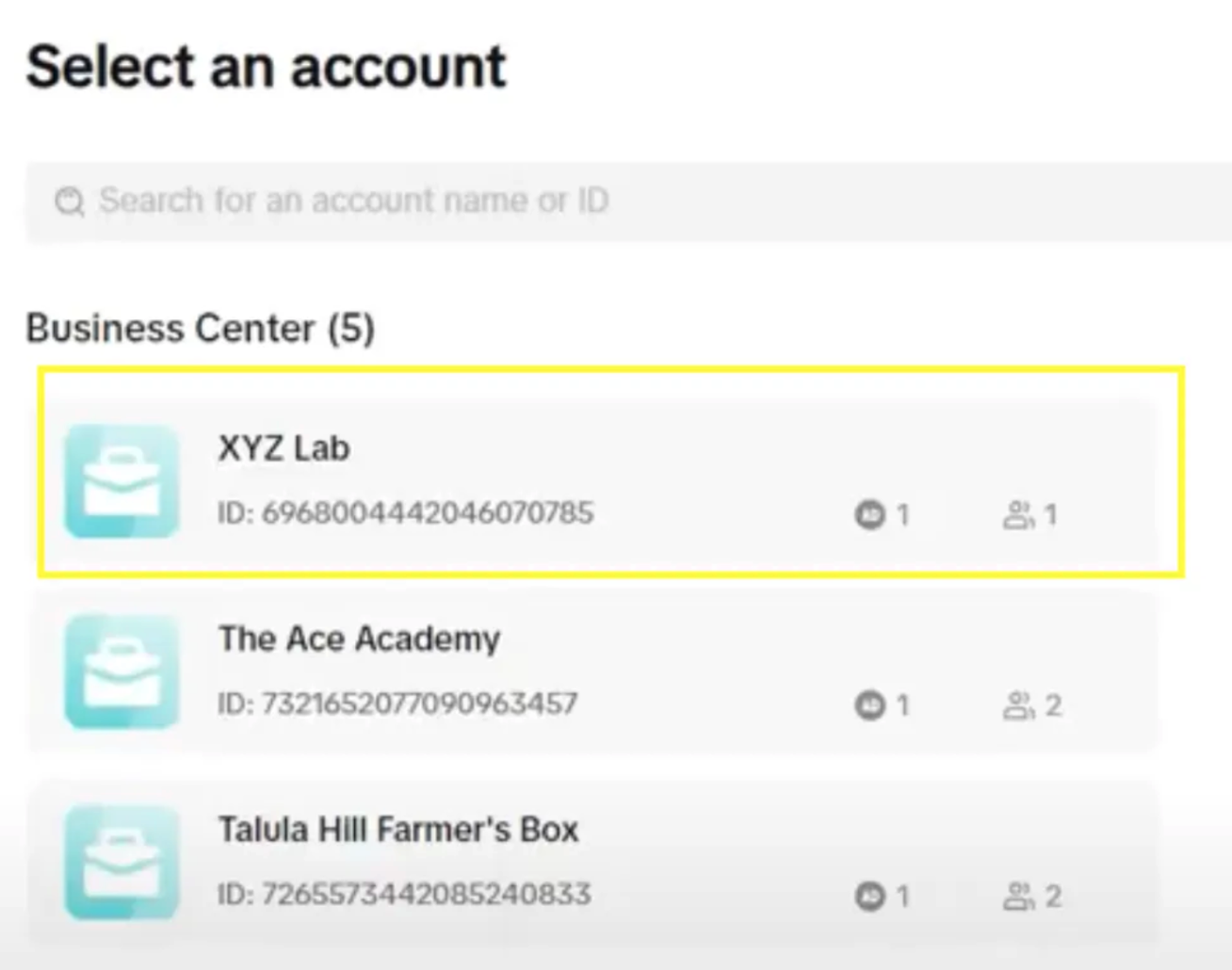Click Talula Hill Farmer's Box briefcase icon

coord(122,862)
